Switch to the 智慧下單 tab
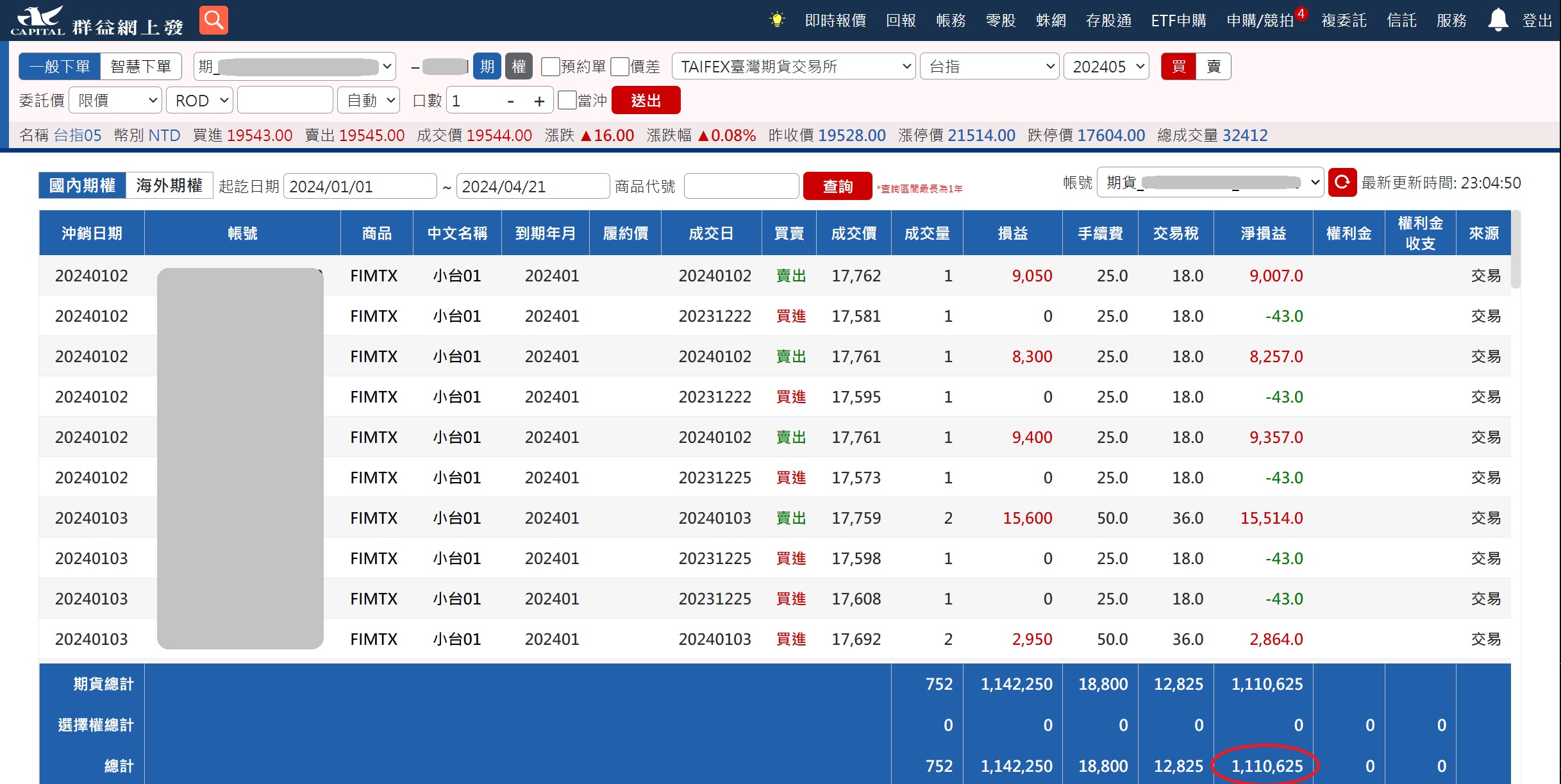This screenshot has height=784, width=1561. pos(140,67)
